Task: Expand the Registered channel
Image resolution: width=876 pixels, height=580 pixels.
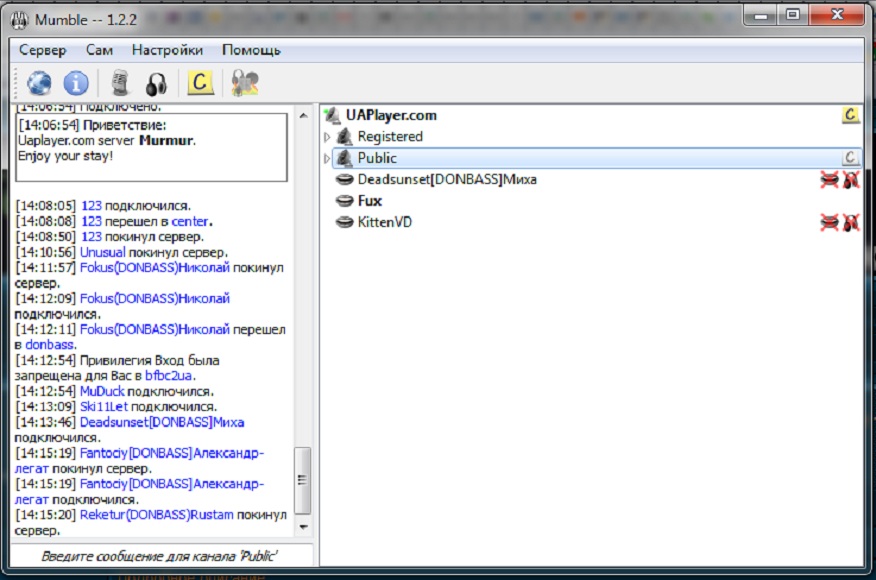Action: click(327, 137)
